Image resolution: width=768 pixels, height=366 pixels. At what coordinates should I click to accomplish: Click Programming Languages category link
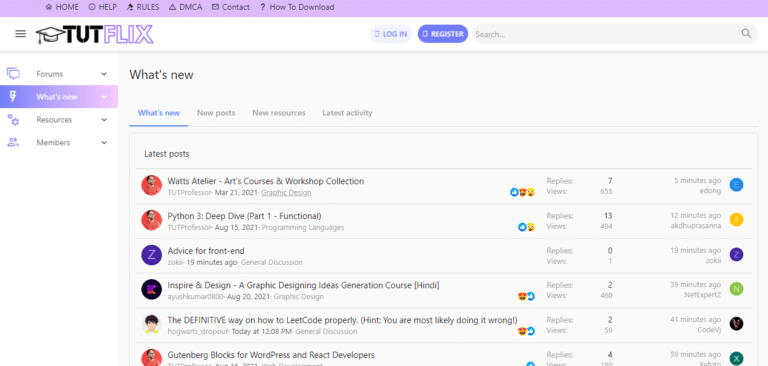click(x=303, y=227)
